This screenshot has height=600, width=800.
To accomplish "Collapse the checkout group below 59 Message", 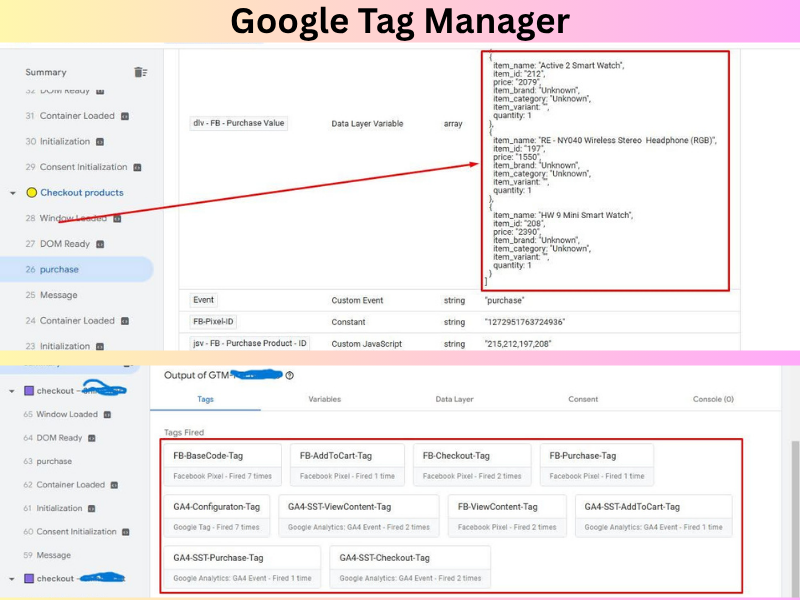I will [12, 579].
